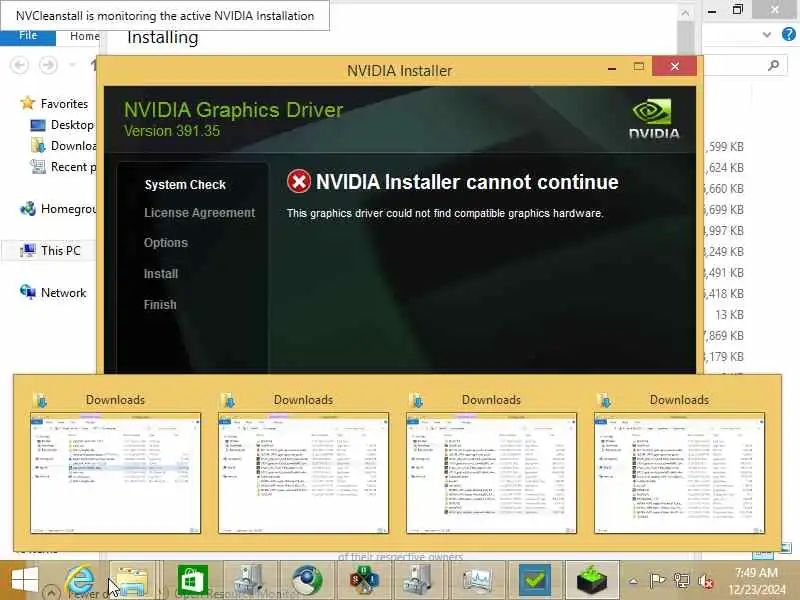Show hidden tray icons arrow
Screen dimensions: 800x600
pos(633,581)
